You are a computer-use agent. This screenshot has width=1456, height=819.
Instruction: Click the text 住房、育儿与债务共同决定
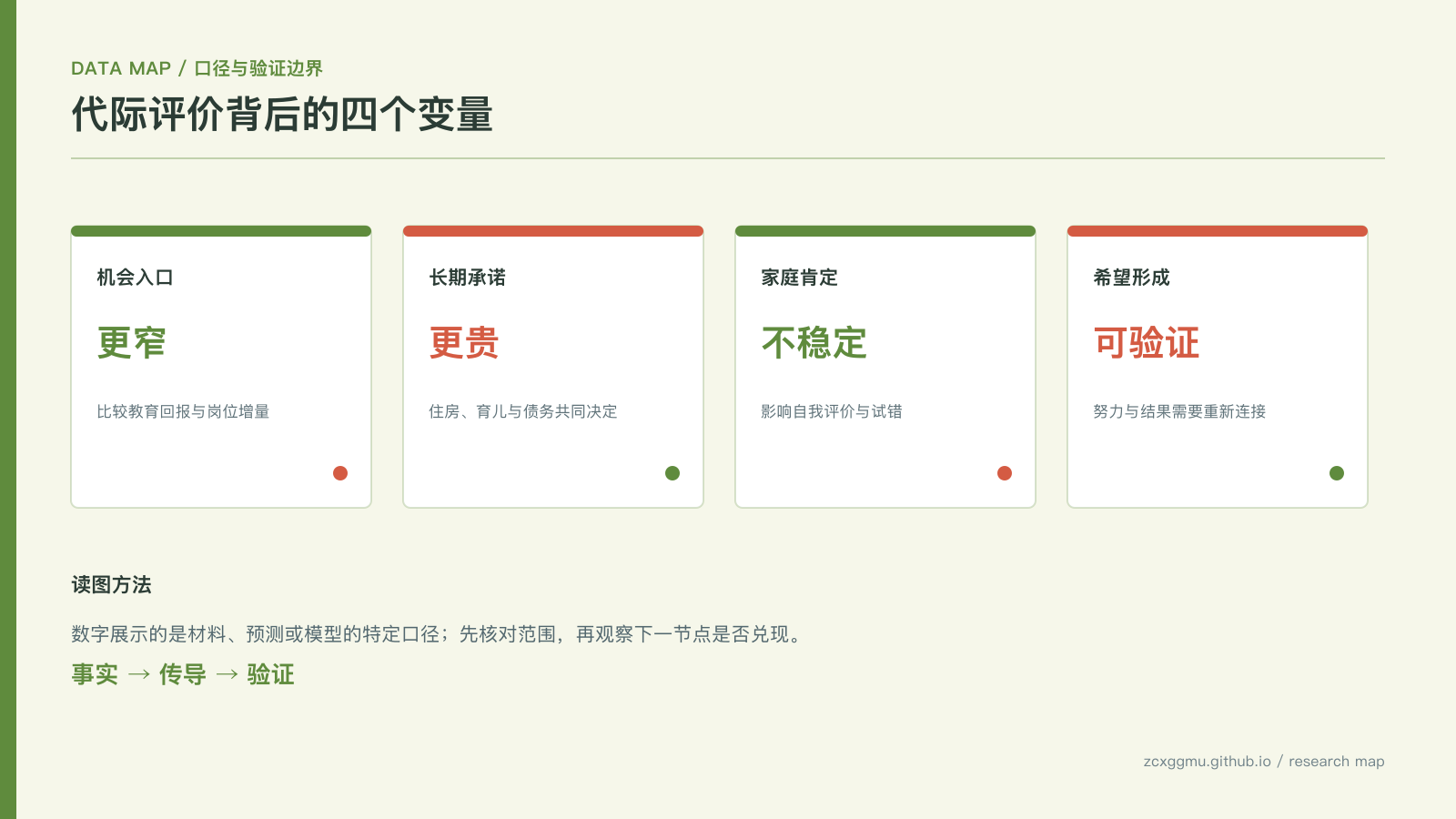coord(523,411)
